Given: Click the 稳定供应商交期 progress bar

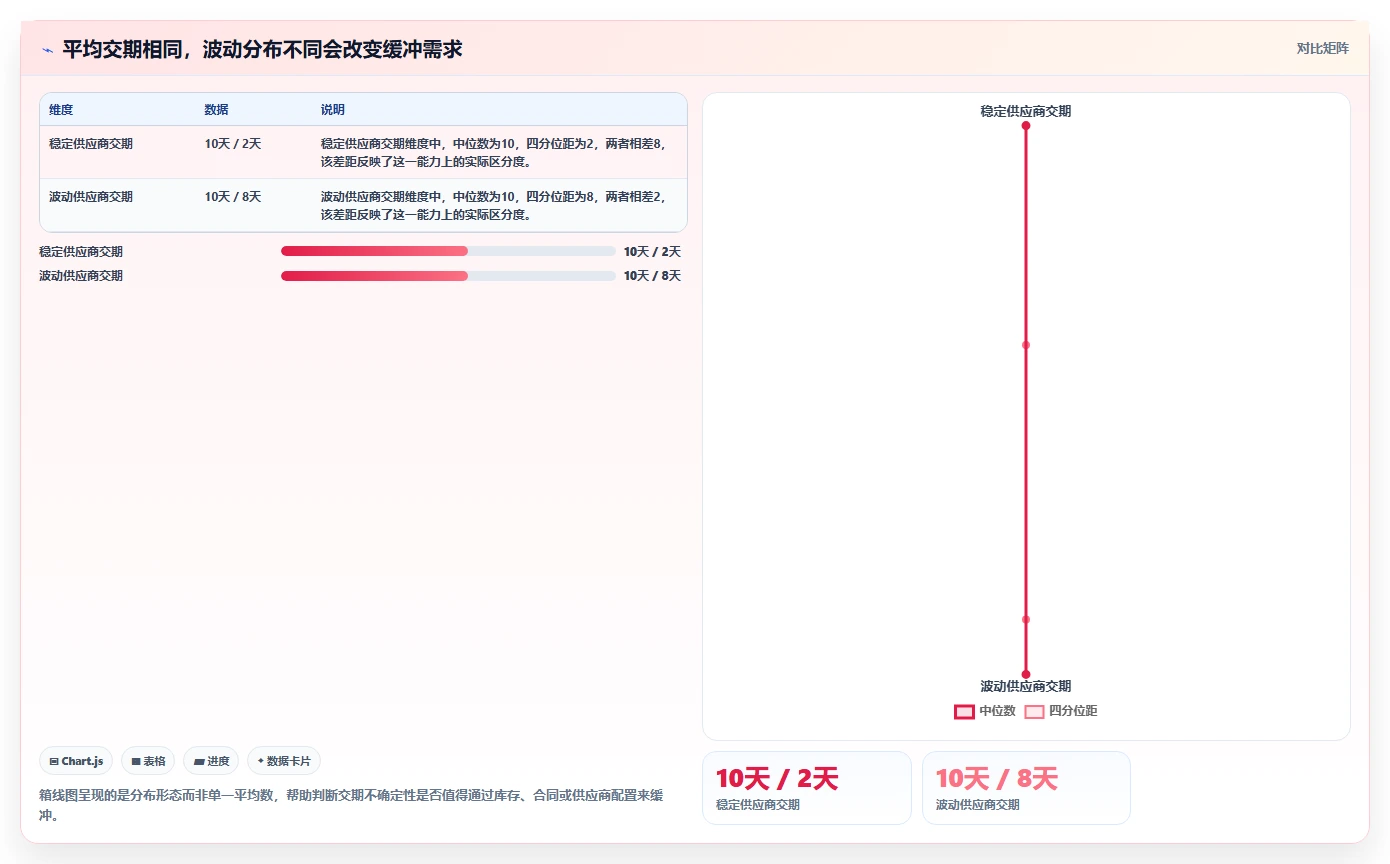Looking at the screenshot, I should [448, 251].
